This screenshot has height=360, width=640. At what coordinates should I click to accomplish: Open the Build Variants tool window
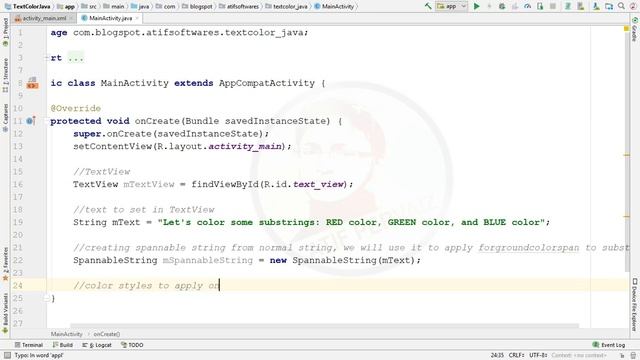click(5, 312)
